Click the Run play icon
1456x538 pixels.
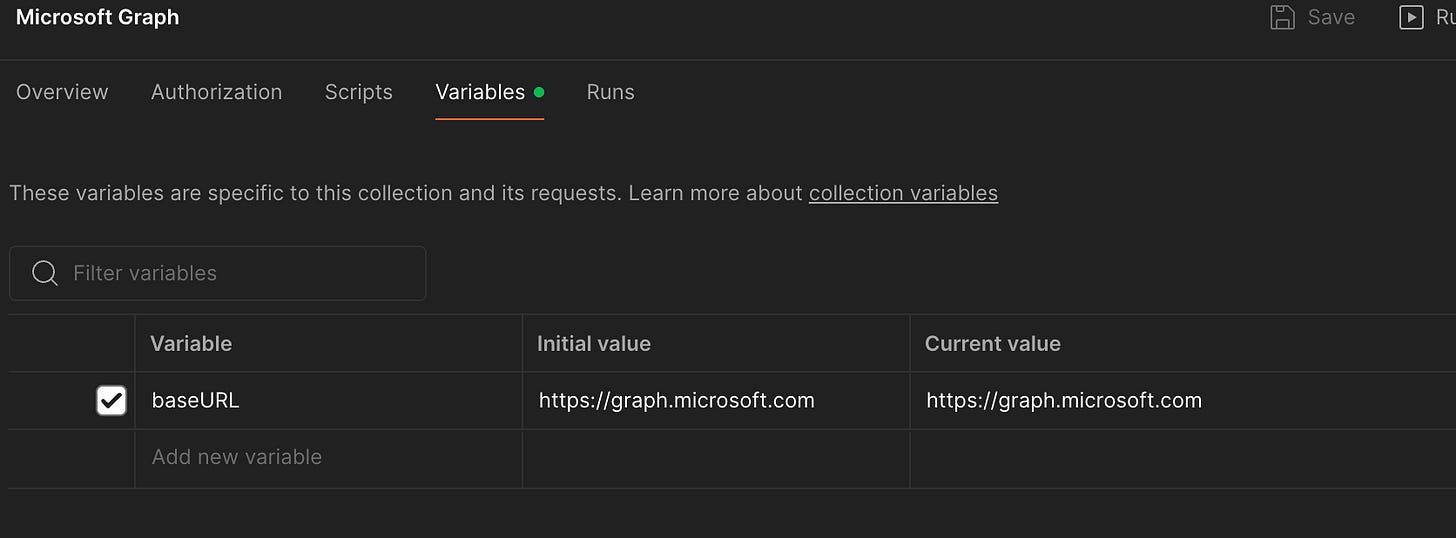1410,17
